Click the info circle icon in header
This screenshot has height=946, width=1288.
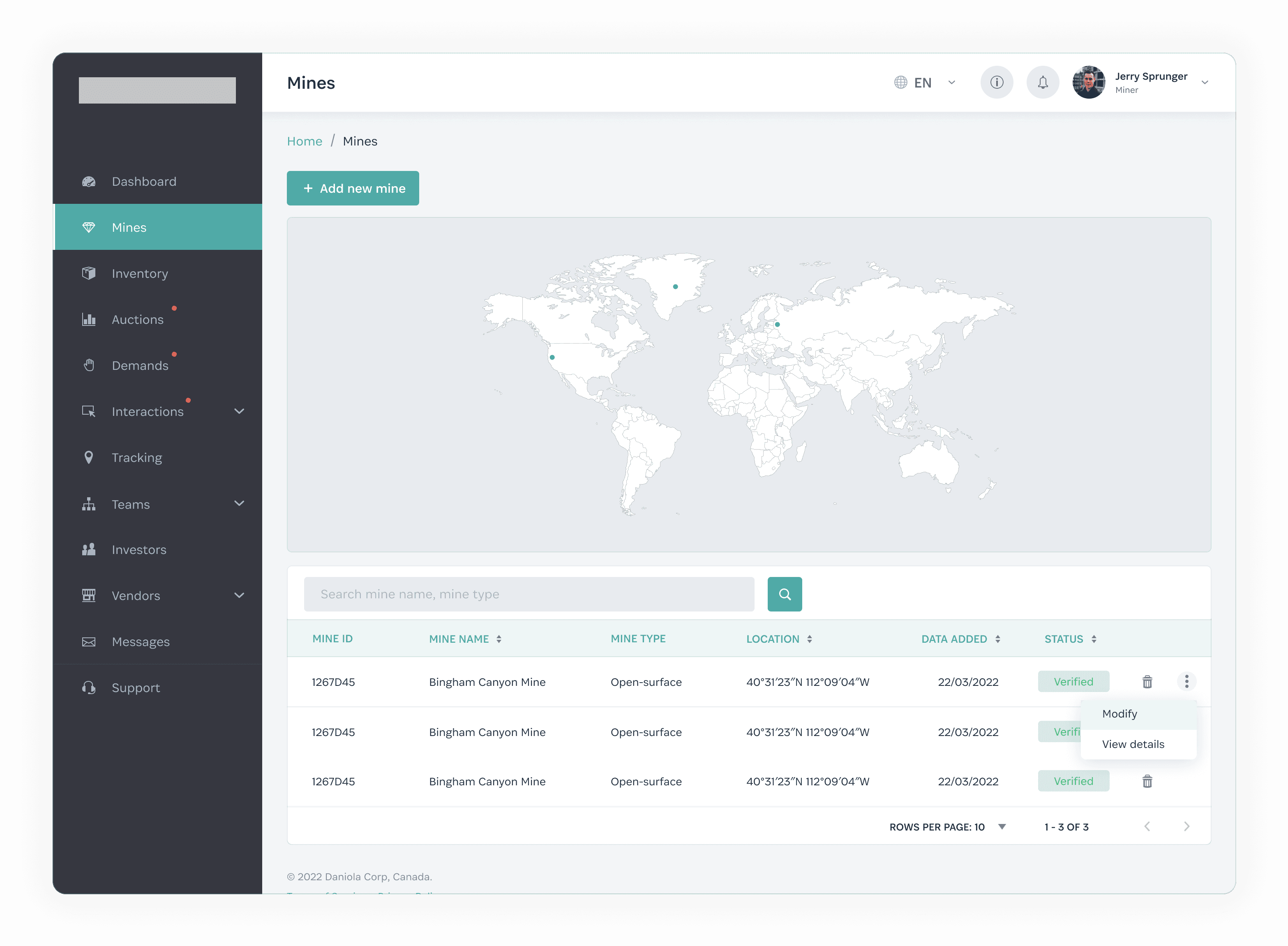[997, 83]
